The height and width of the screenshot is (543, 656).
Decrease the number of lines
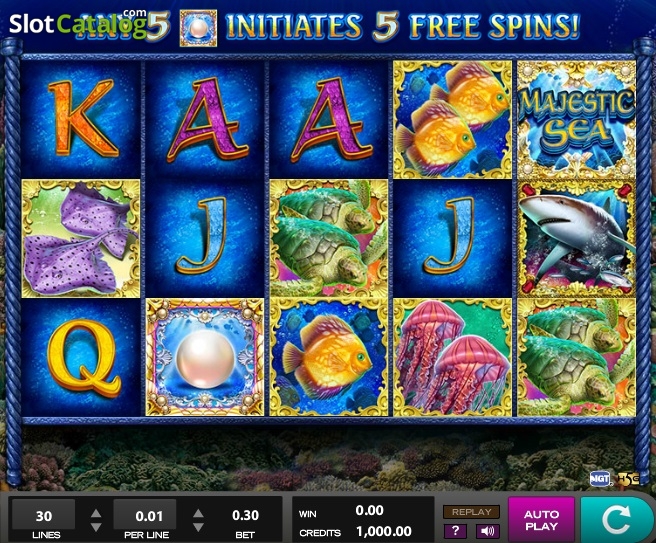tap(96, 527)
